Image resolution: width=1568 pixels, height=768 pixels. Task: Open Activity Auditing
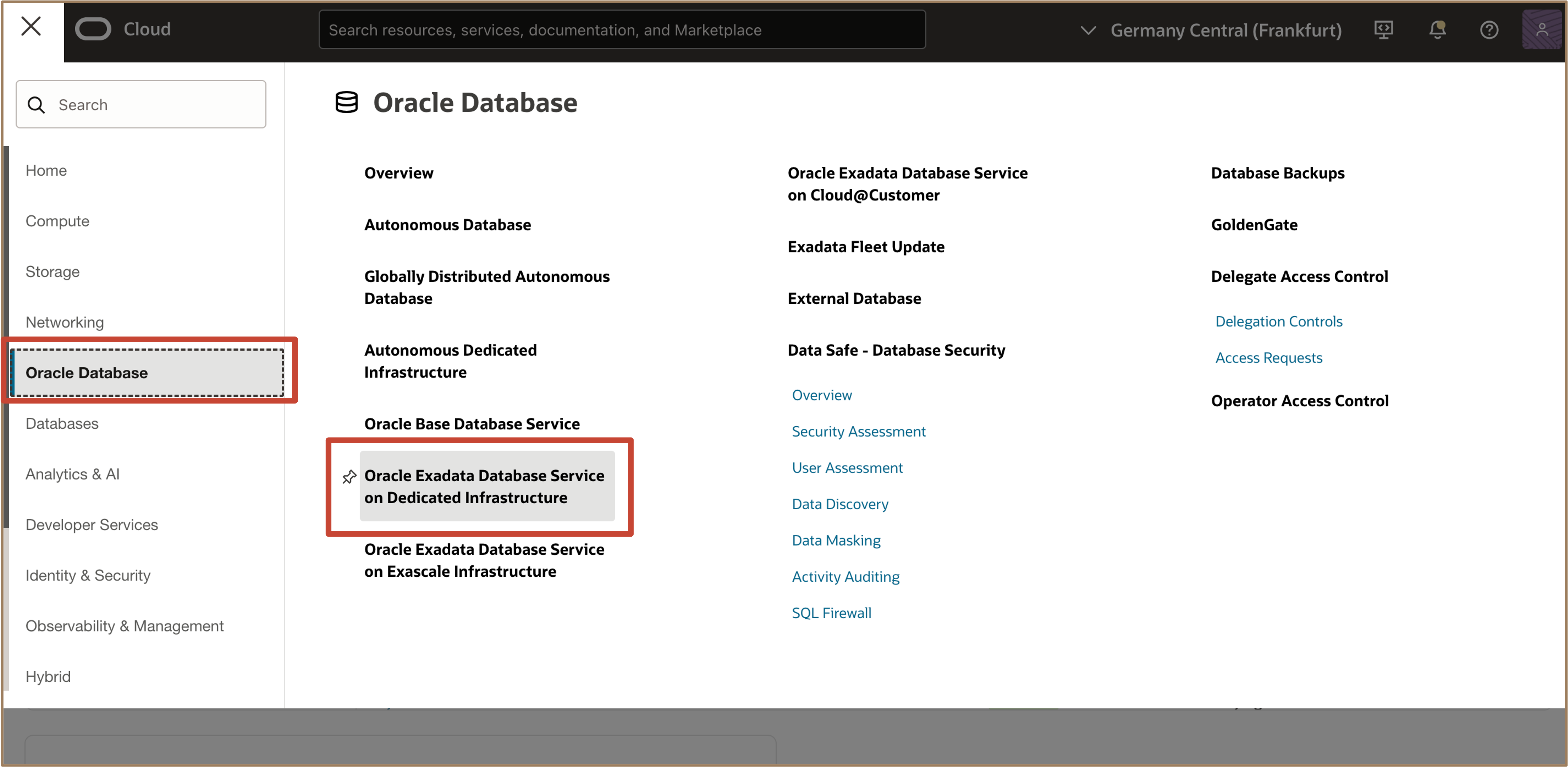846,576
